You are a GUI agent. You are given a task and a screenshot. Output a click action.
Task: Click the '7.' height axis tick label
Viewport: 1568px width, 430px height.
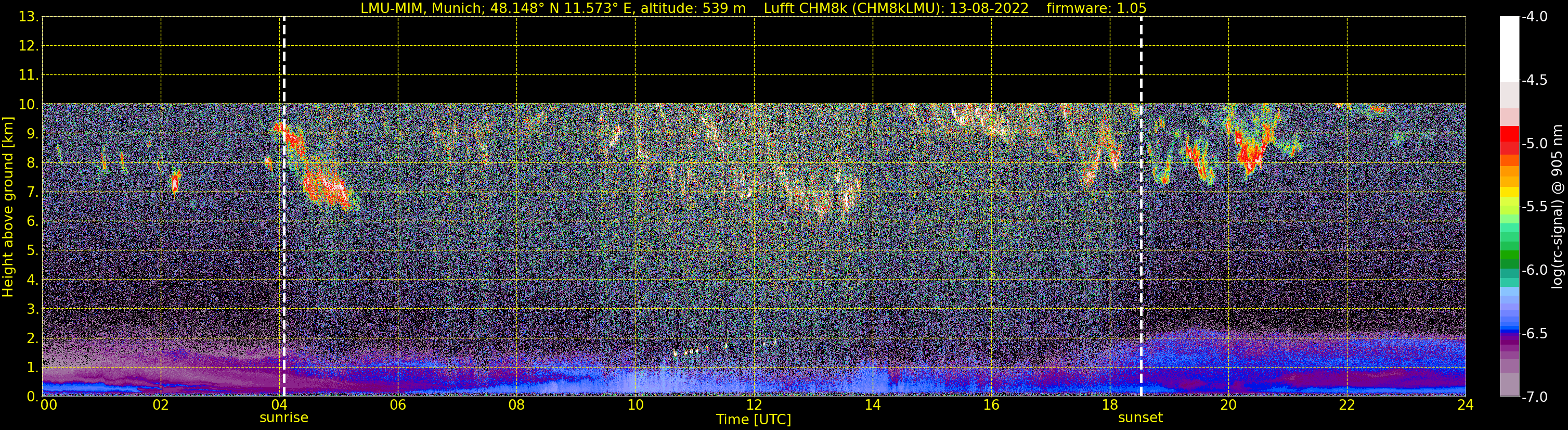click(32, 193)
